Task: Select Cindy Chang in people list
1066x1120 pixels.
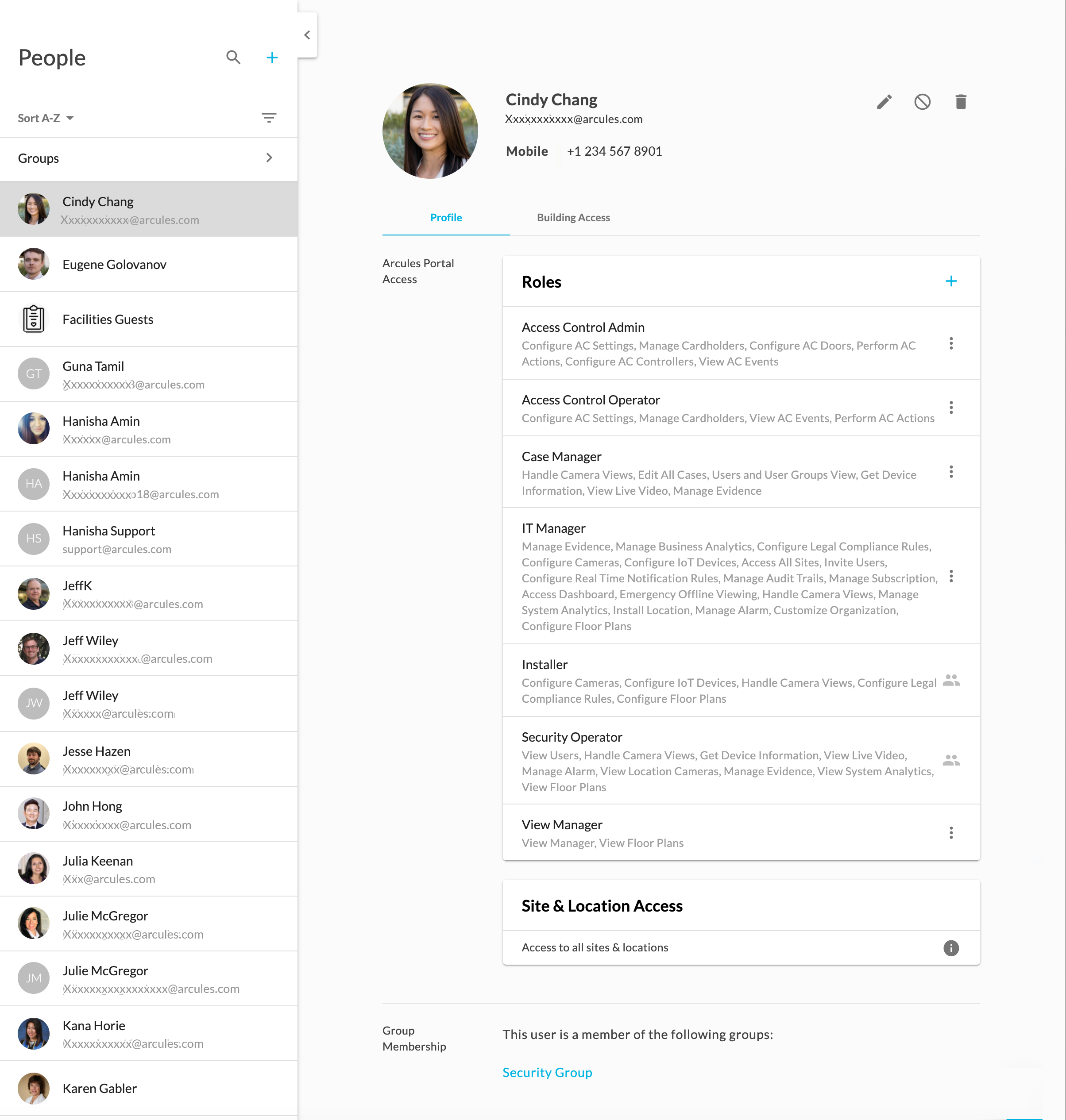Action: pos(149,210)
